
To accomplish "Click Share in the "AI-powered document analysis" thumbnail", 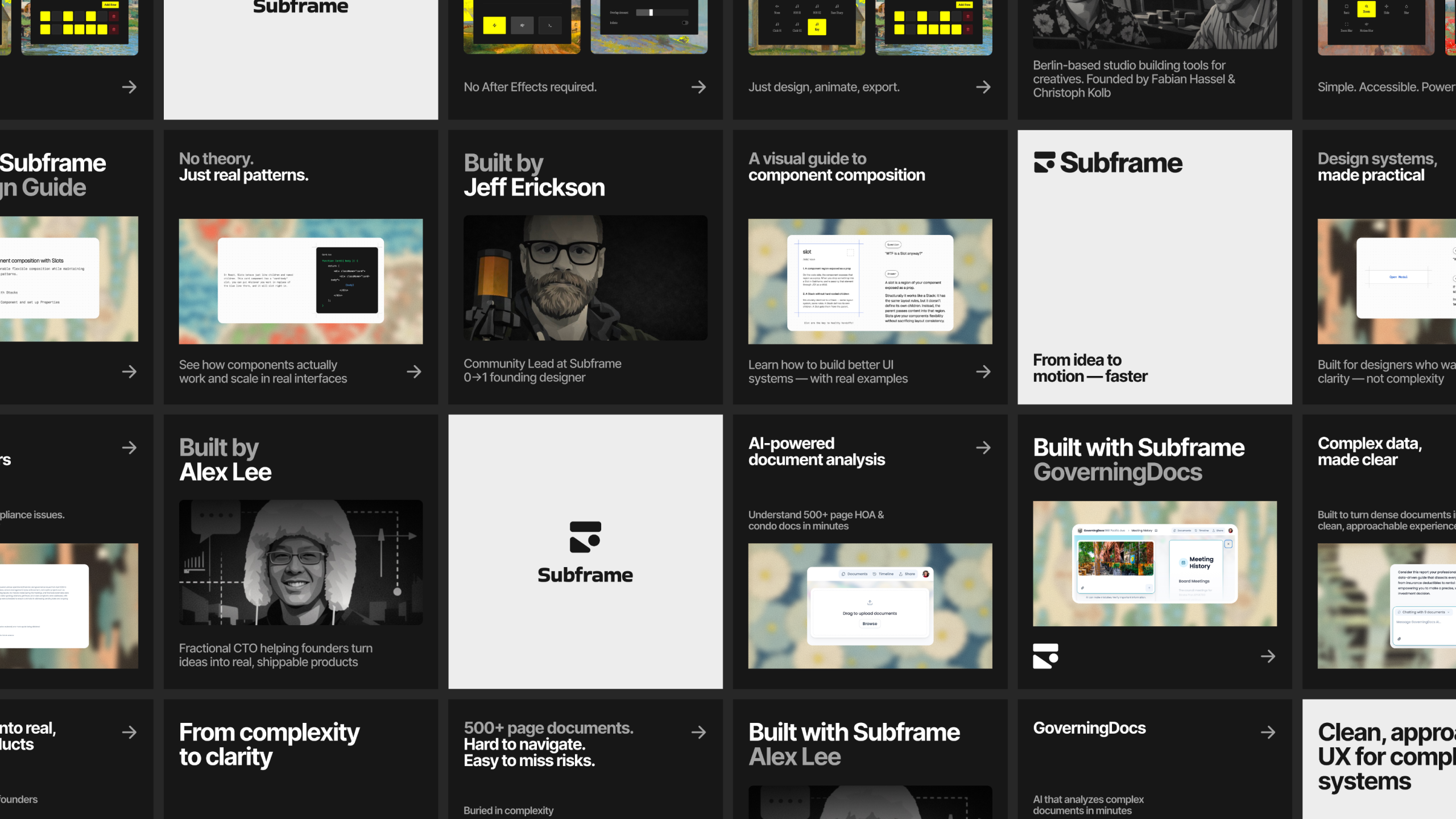I will pyautogui.click(x=907, y=574).
